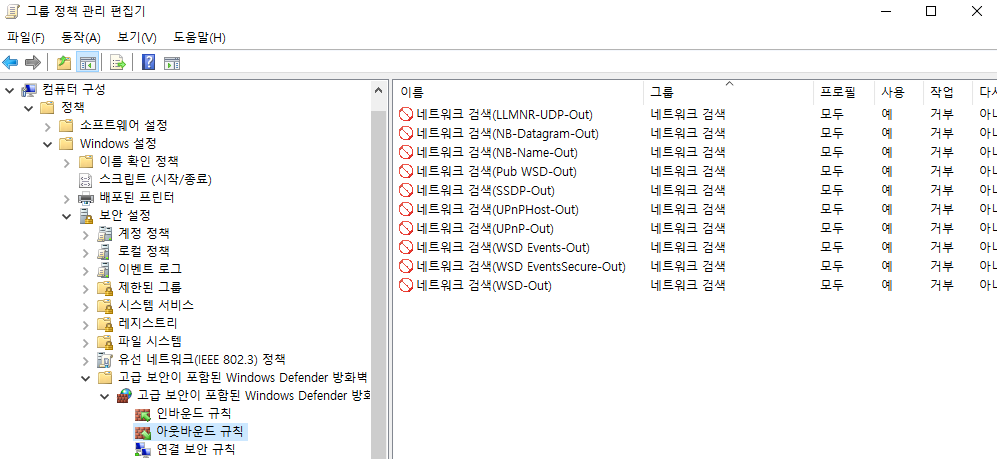Click 네트워크 검색 group cell of NB-Name-Out row
The width and height of the screenshot is (997, 459).
pyautogui.click(x=687, y=153)
